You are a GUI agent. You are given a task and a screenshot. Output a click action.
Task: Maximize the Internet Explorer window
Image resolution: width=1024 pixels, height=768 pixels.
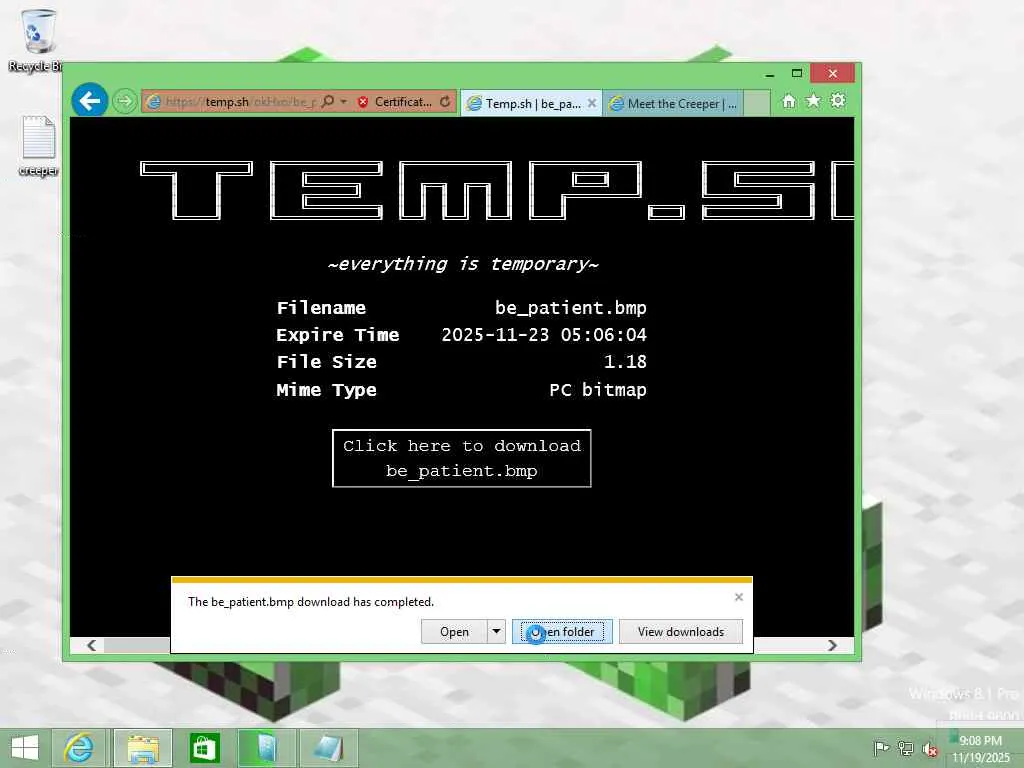click(x=797, y=73)
